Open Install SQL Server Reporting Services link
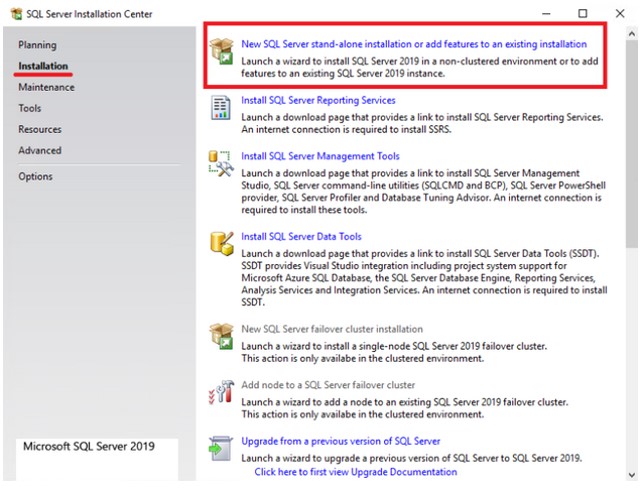Image resolution: width=641 pixels, height=490 pixels. point(318,100)
